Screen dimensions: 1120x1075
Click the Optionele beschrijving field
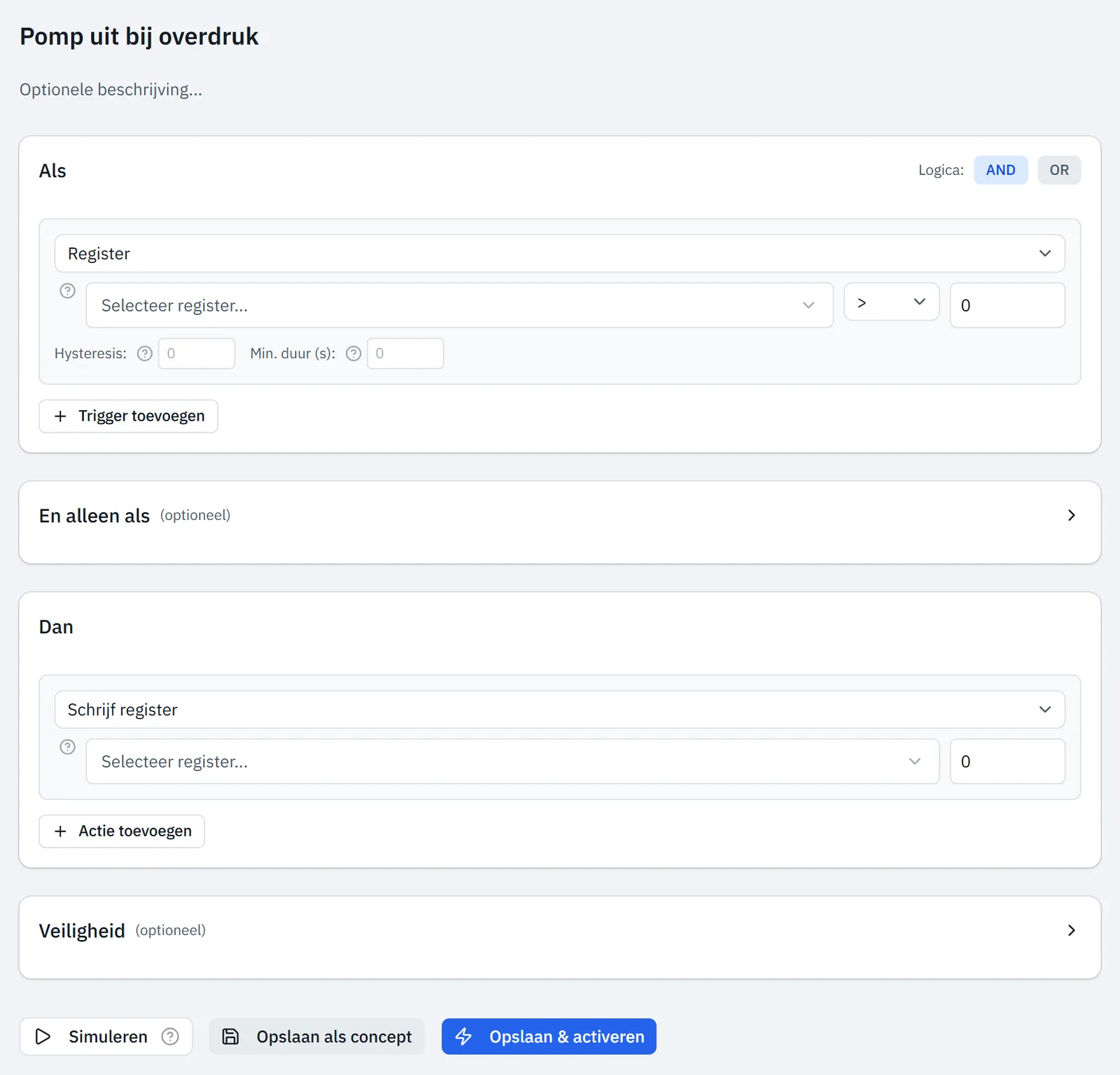(x=111, y=90)
